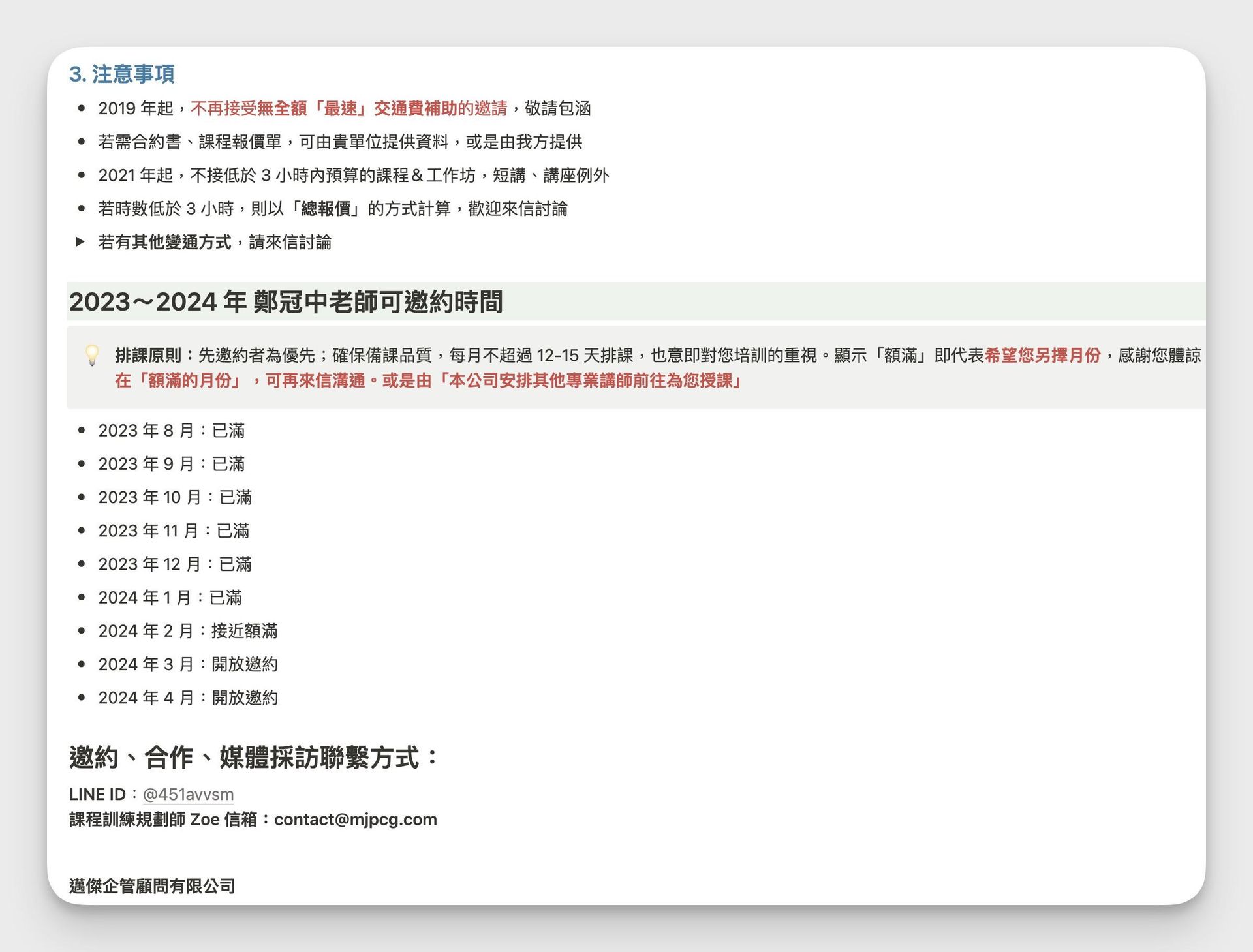
Task: Click the bold 排課原則 label
Action: 148,356
